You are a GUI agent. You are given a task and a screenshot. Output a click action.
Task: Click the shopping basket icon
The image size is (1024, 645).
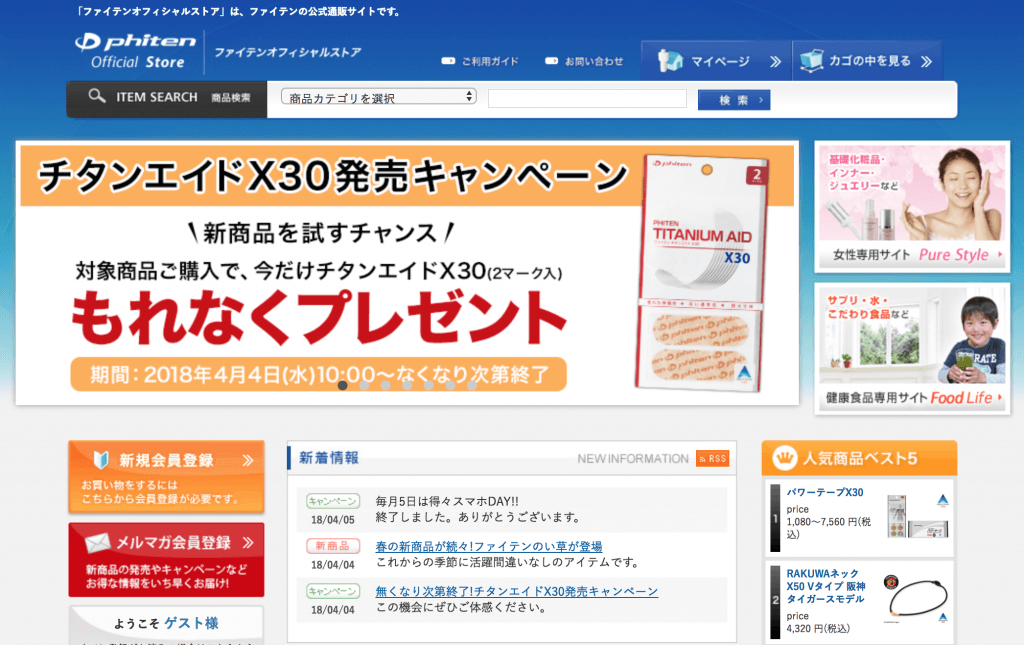click(811, 61)
